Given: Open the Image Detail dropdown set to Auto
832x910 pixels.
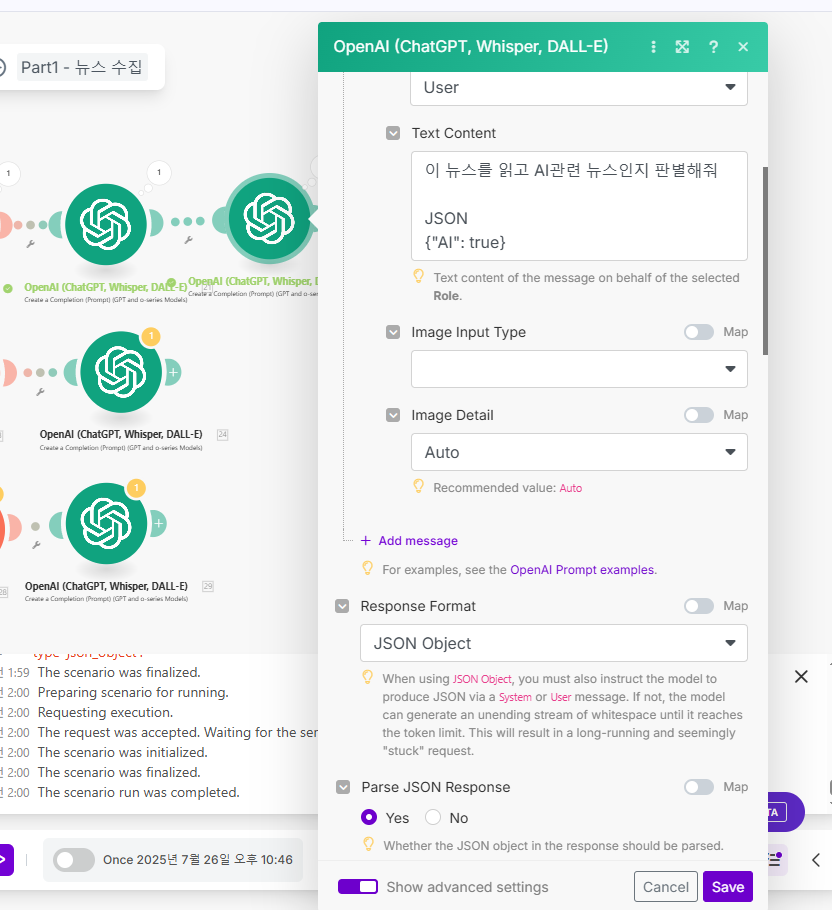Looking at the screenshot, I should point(578,452).
